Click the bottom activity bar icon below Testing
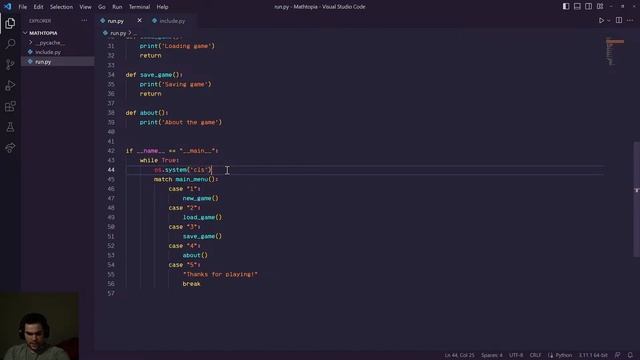The image size is (640, 360). pyautogui.click(x=10, y=147)
